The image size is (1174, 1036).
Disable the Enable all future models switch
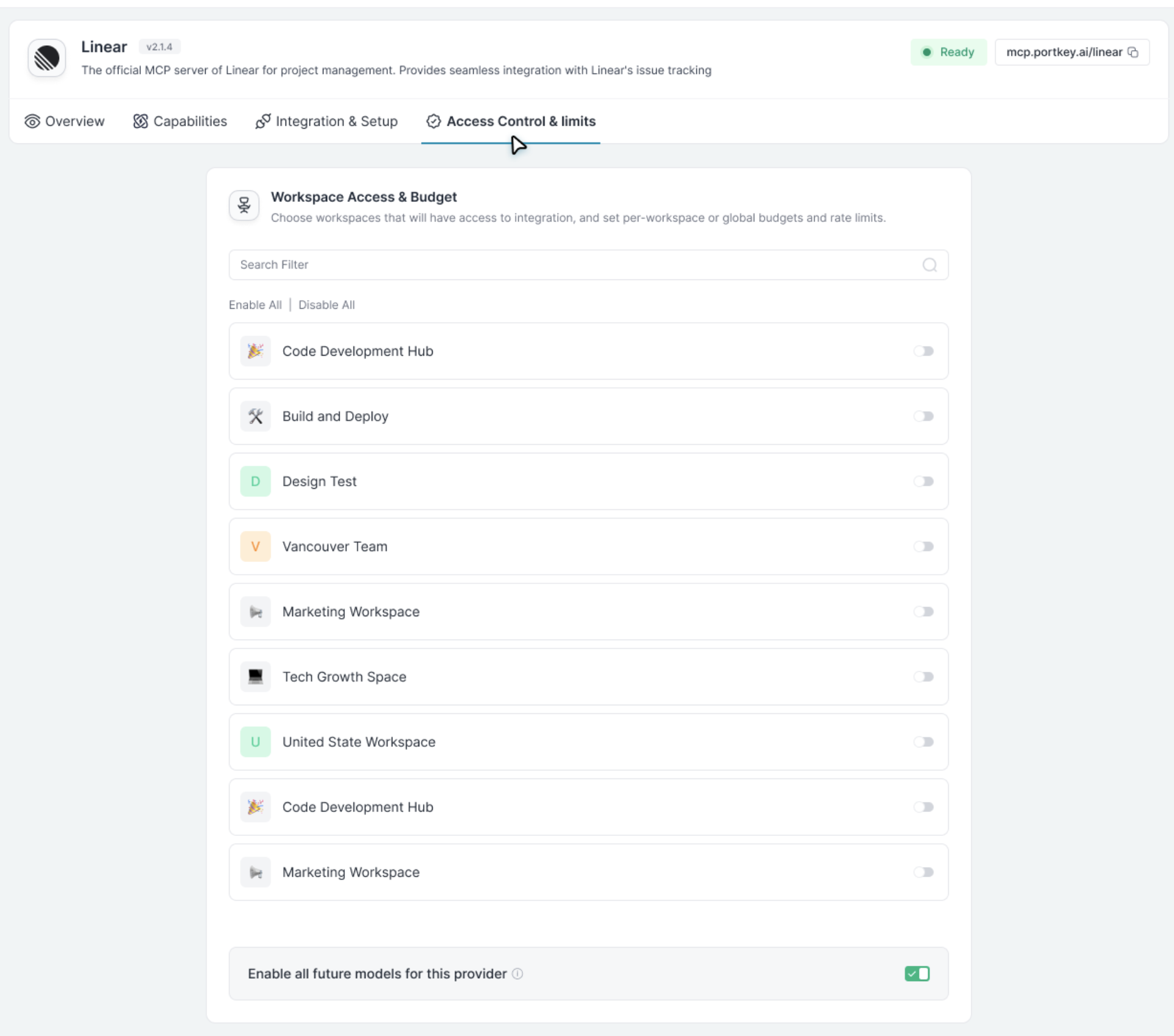917,974
